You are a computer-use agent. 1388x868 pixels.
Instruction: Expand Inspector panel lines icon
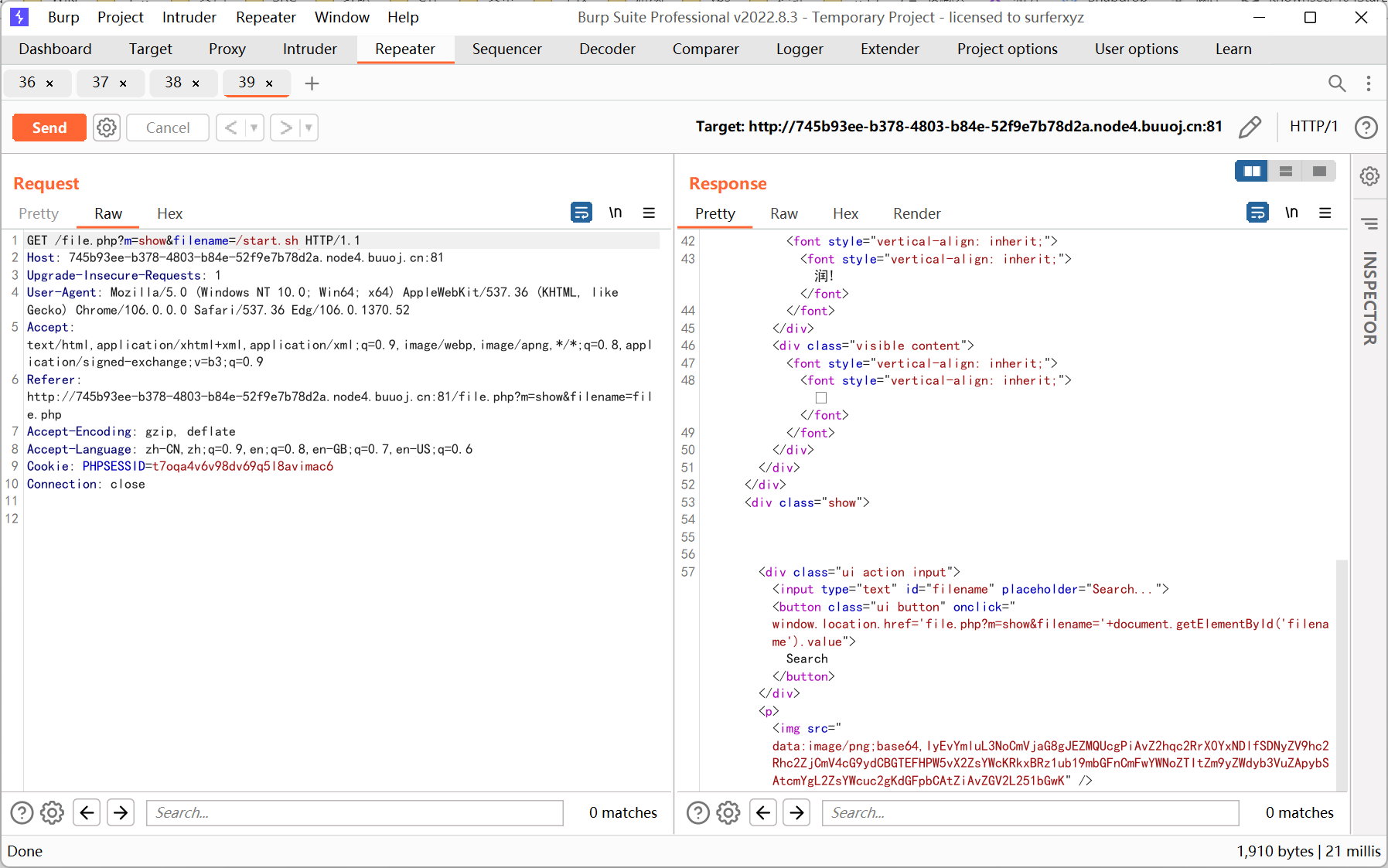[x=1369, y=223]
